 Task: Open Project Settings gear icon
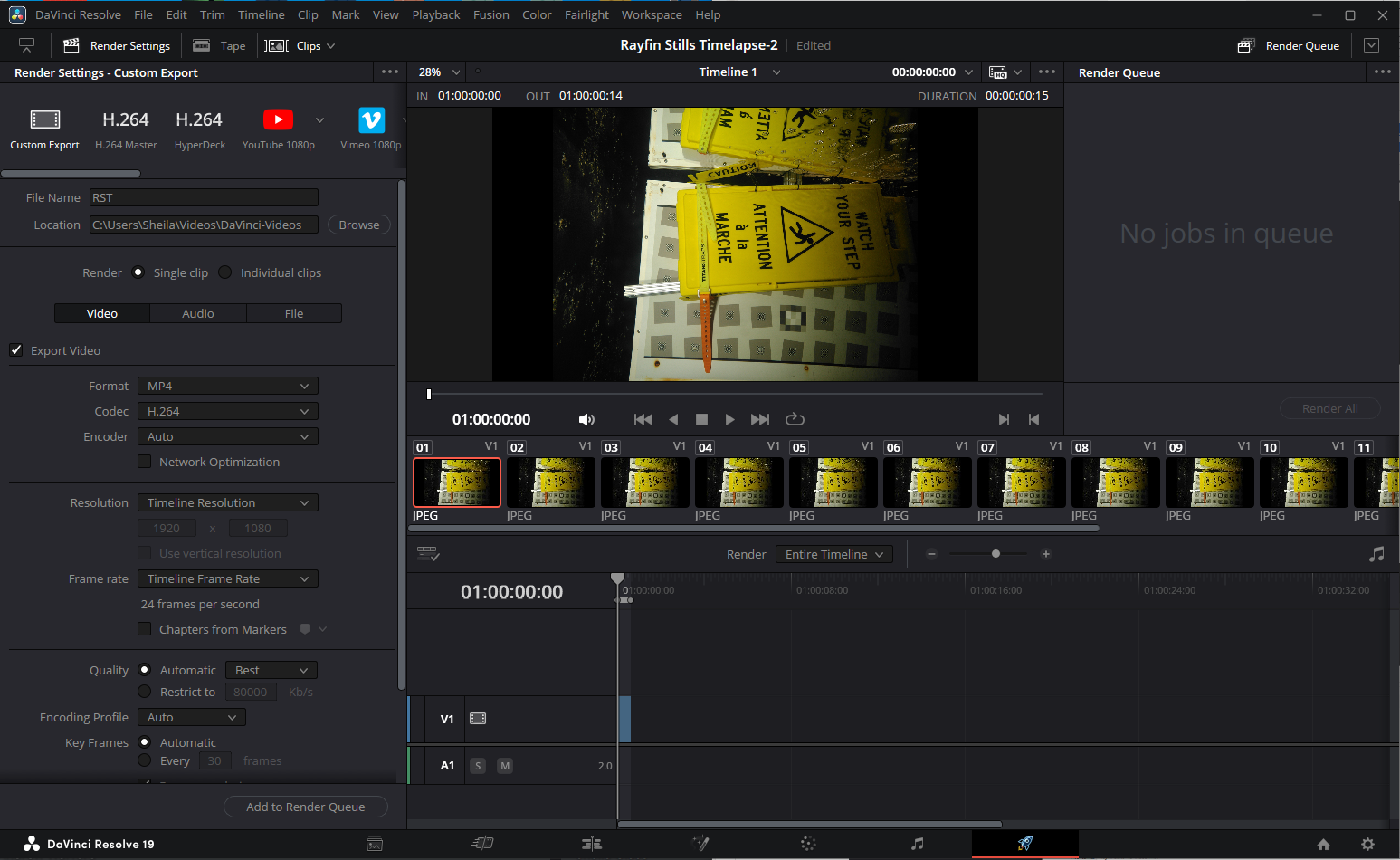point(1367,844)
